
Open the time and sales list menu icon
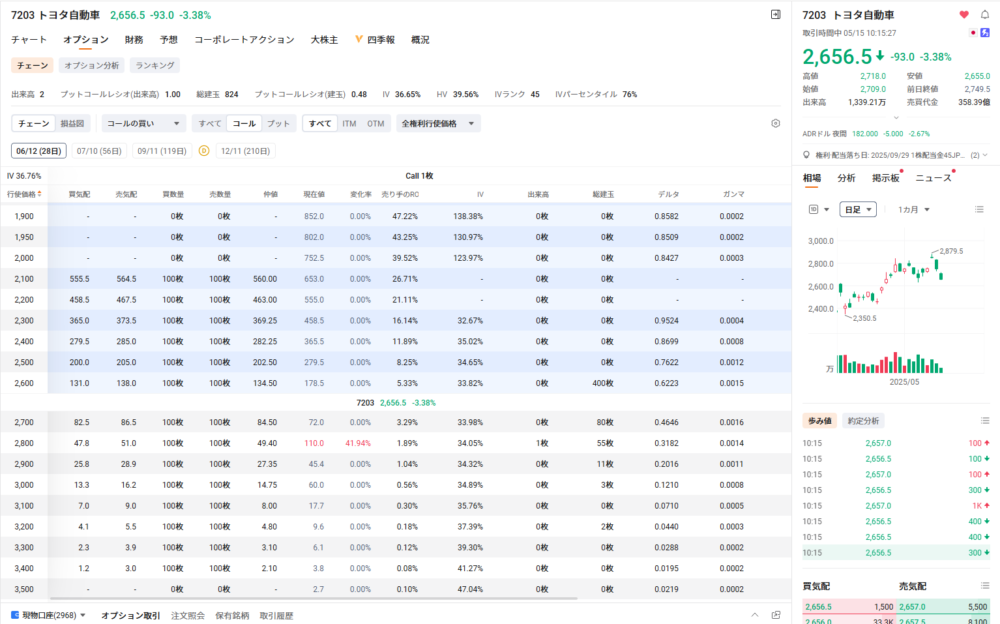(x=985, y=421)
